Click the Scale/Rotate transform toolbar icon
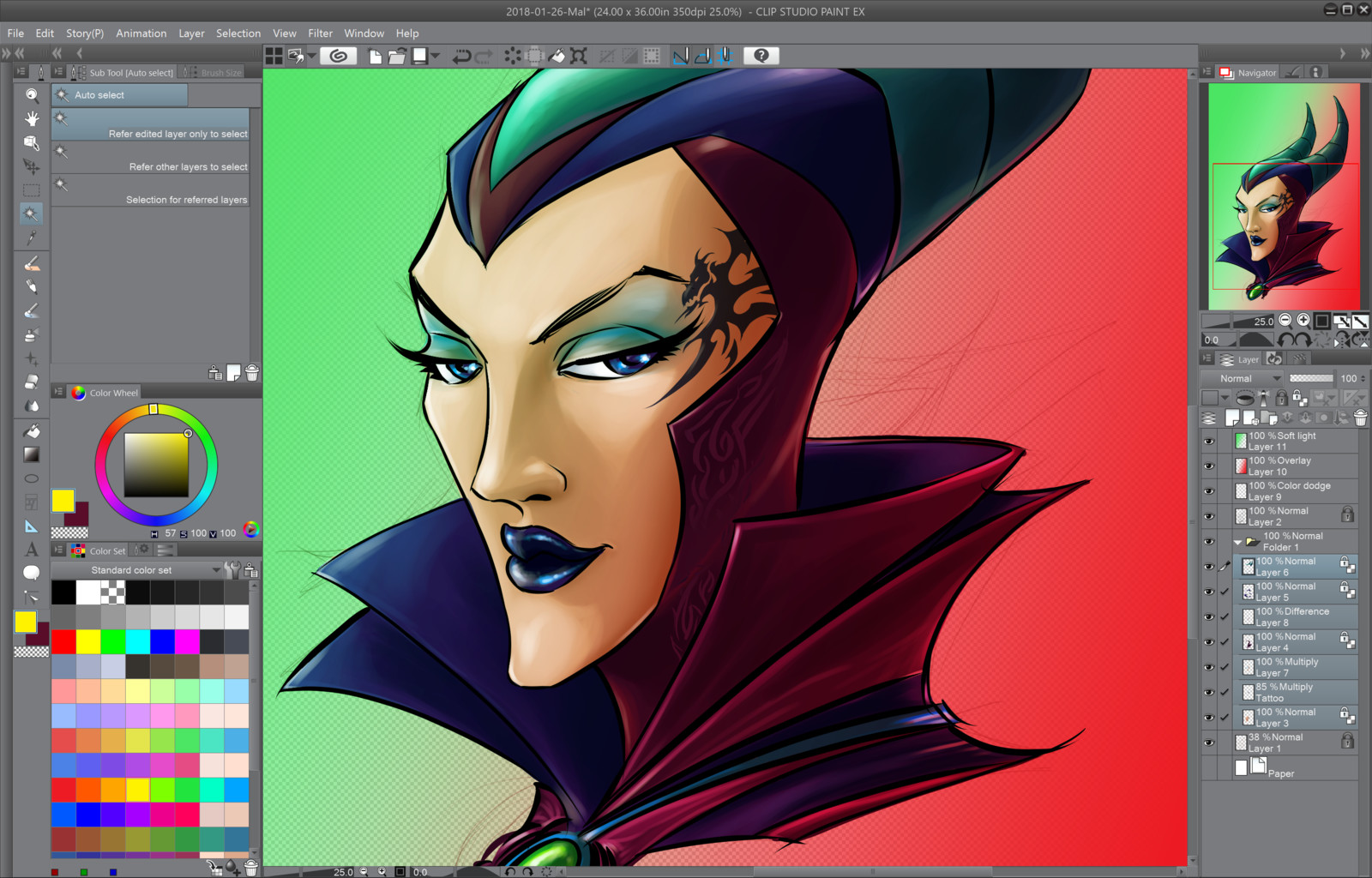1372x878 pixels. point(579,56)
